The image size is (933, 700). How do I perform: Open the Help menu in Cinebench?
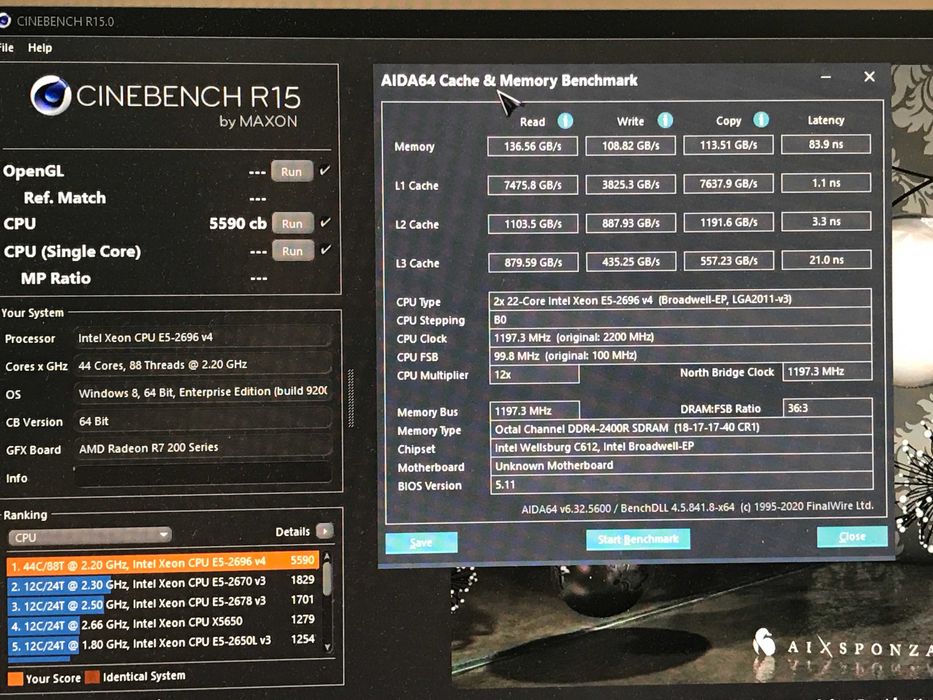(40, 48)
